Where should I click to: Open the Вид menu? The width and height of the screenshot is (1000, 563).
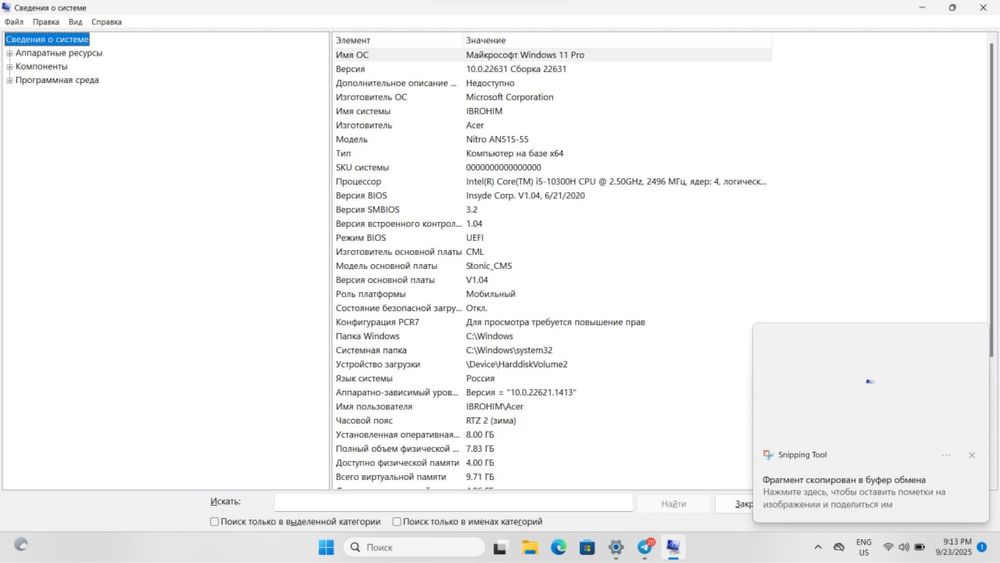(x=75, y=22)
